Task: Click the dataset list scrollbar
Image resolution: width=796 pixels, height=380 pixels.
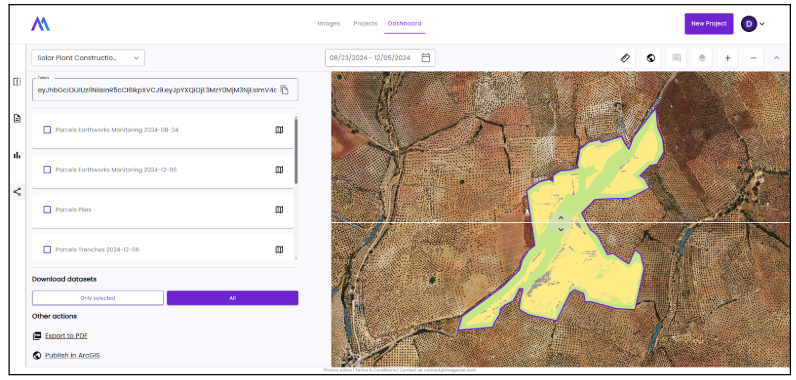Action: tap(296, 151)
